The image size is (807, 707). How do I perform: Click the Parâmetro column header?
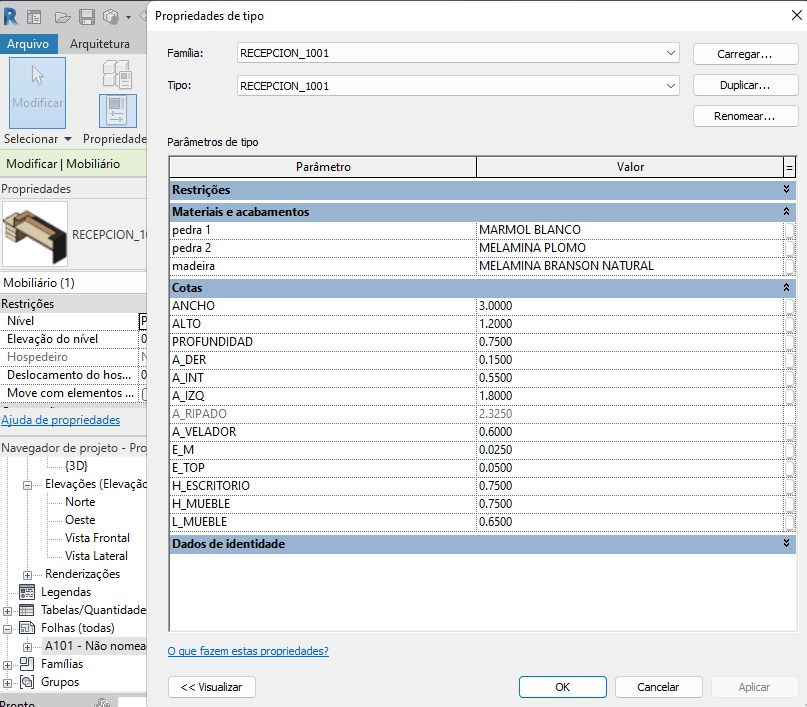click(x=323, y=167)
